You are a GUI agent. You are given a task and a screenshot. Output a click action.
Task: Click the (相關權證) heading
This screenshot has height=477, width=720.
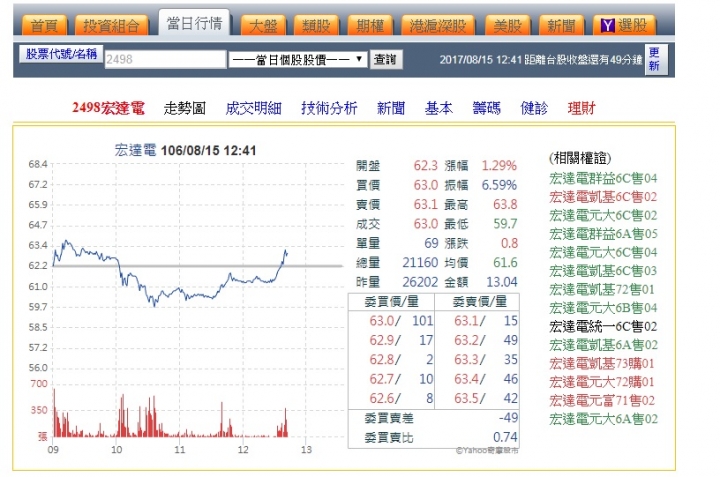coord(580,158)
